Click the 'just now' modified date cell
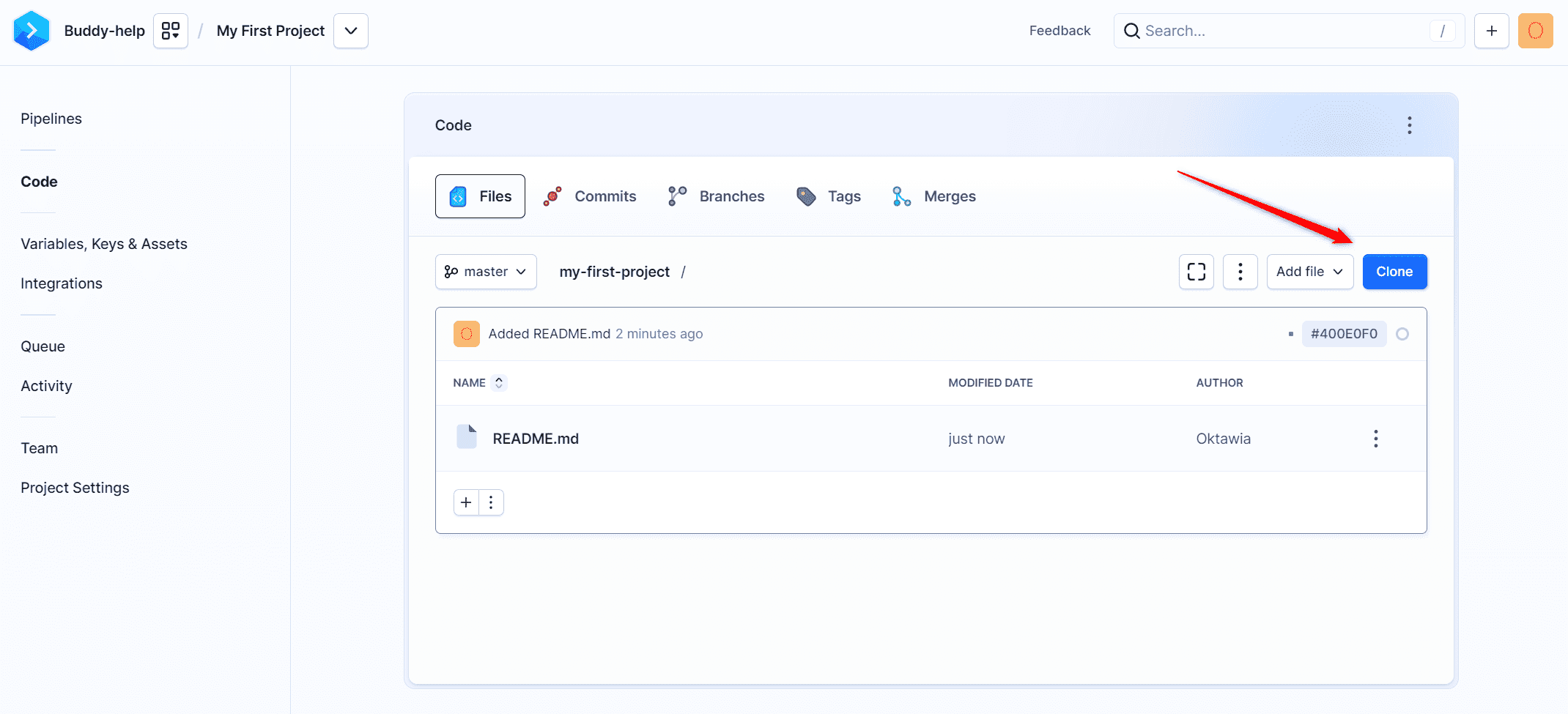Viewport: 1568px width, 714px height. 976,439
